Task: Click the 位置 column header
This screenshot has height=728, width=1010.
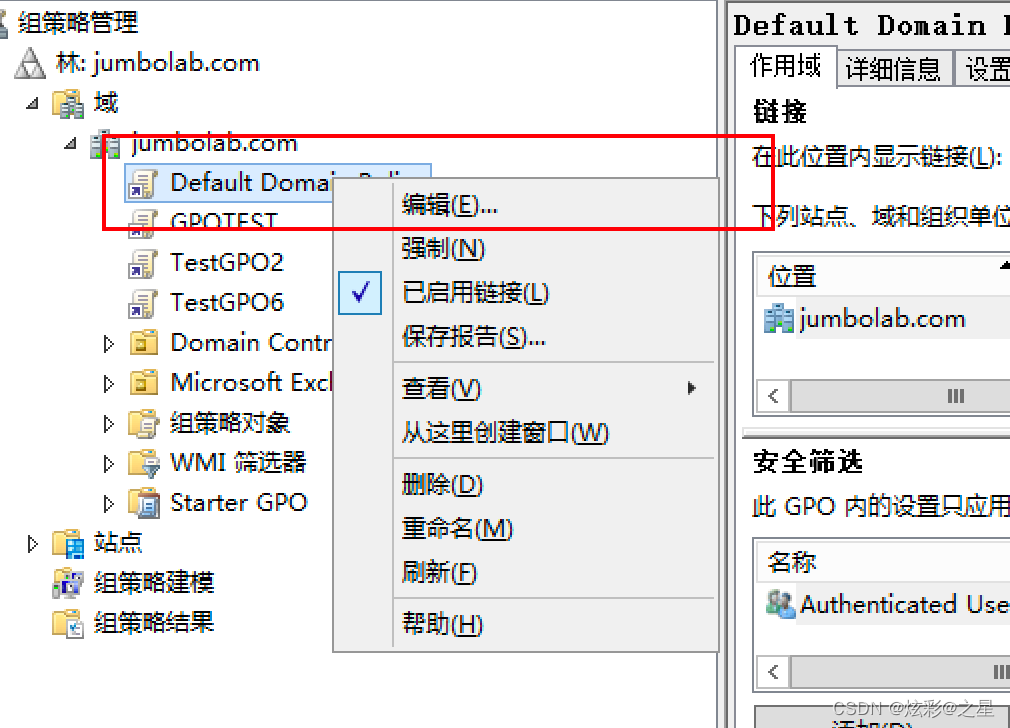Action: (x=882, y=276)
